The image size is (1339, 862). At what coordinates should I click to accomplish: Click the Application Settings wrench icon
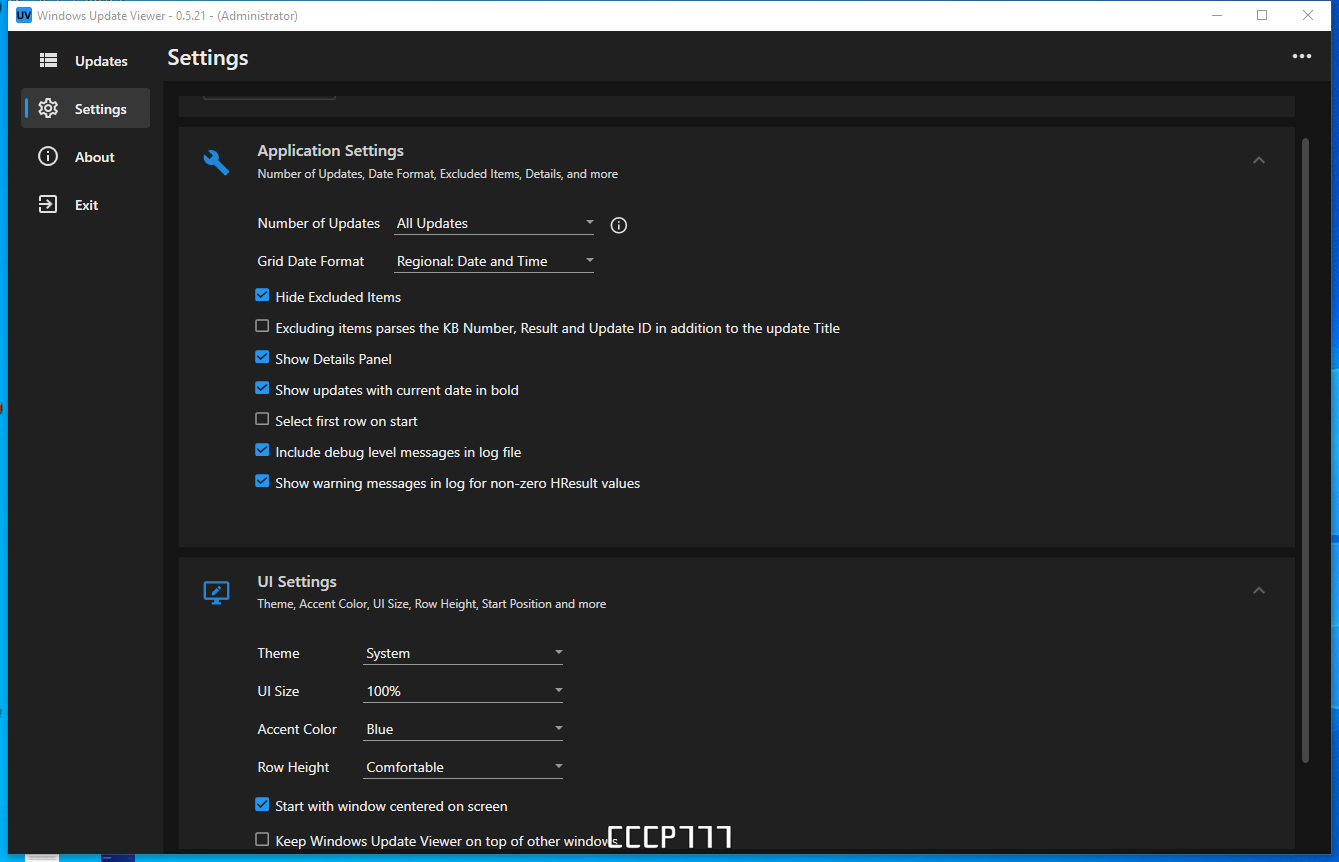click(216, 162)
